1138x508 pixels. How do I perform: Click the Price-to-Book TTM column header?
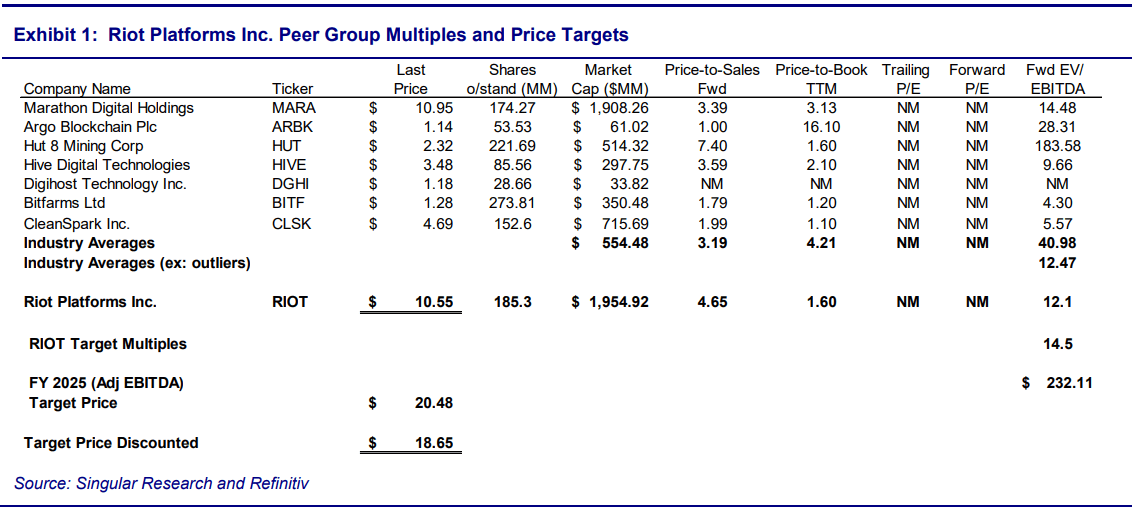coord(821,79)
